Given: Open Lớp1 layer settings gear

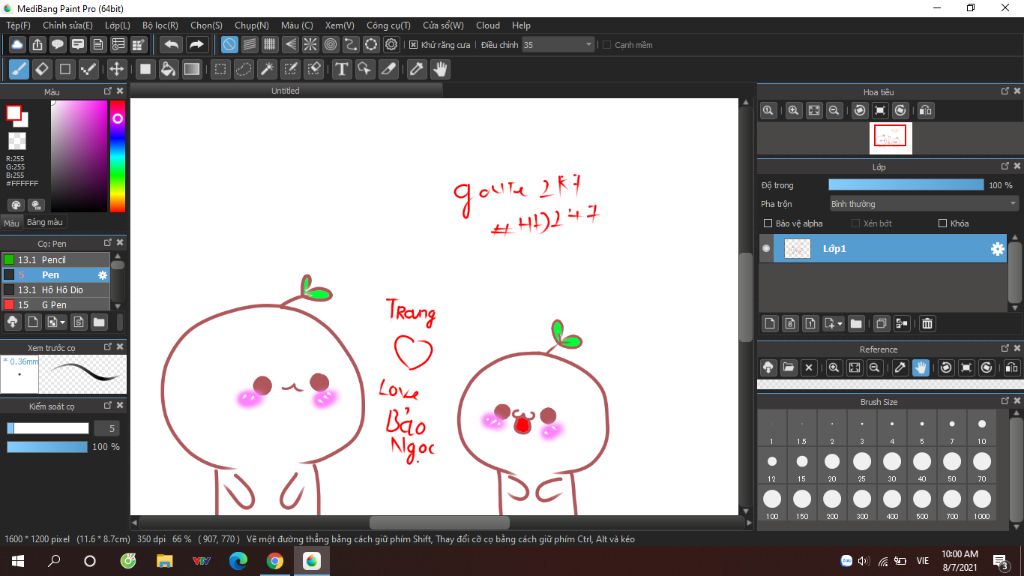Looking at the screenshot, I should tap(997, 249).
